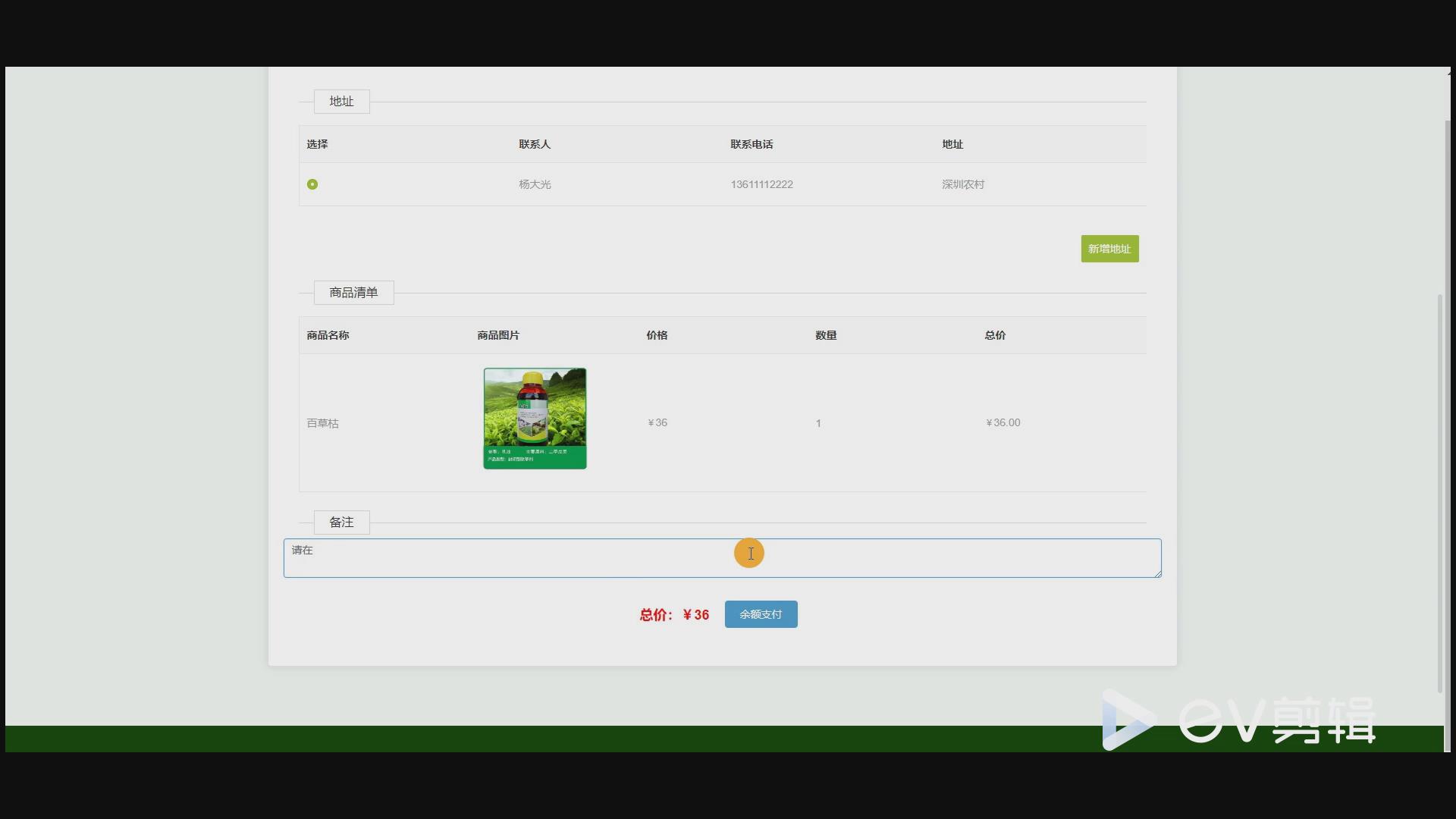Click the 地址 section legend label

point(341,102)
